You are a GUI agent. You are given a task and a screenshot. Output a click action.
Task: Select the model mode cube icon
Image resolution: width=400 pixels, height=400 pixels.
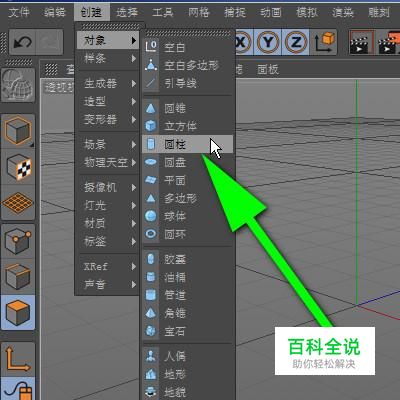(x=18, y=131)
